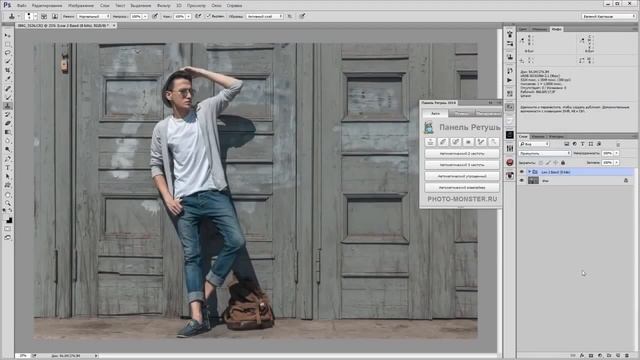Click the third automatic button in Панель Ретушь
The height and width of the screenshot is (360, 640).
tap(462, 176)
